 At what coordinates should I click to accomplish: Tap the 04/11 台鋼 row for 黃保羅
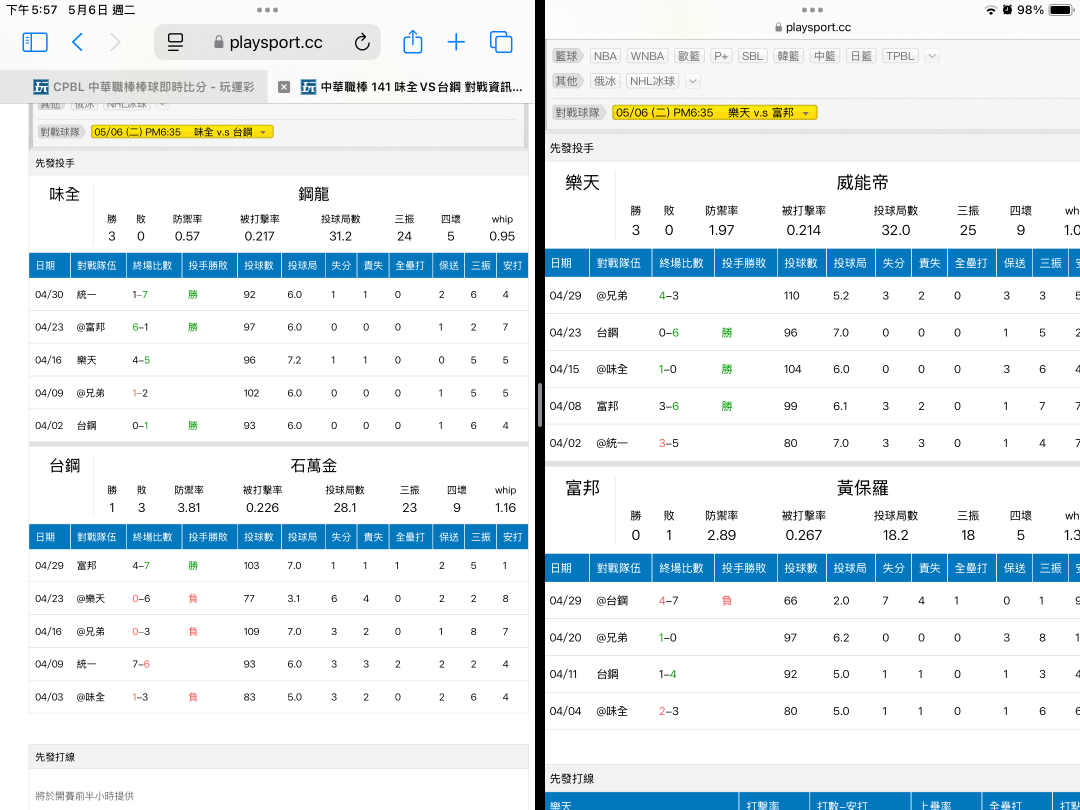click(x=812, y=674)
